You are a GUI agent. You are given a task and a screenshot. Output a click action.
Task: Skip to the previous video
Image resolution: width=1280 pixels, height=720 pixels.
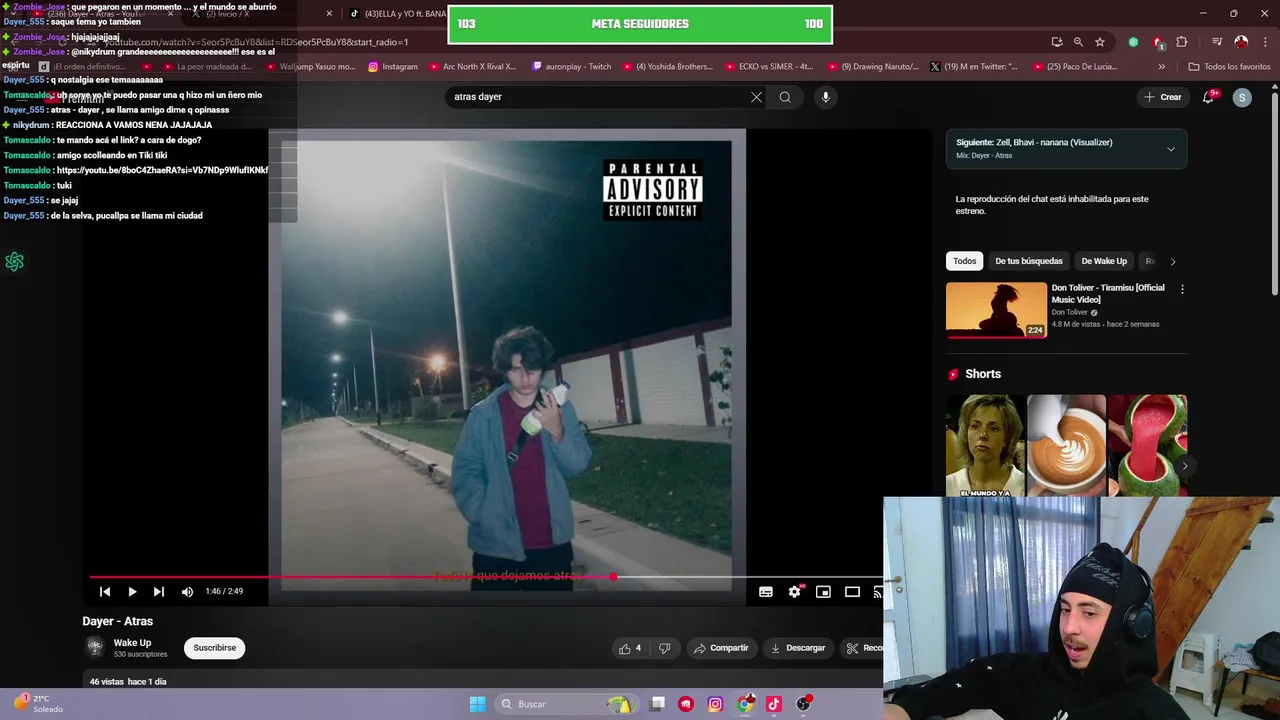click(105, 592)
